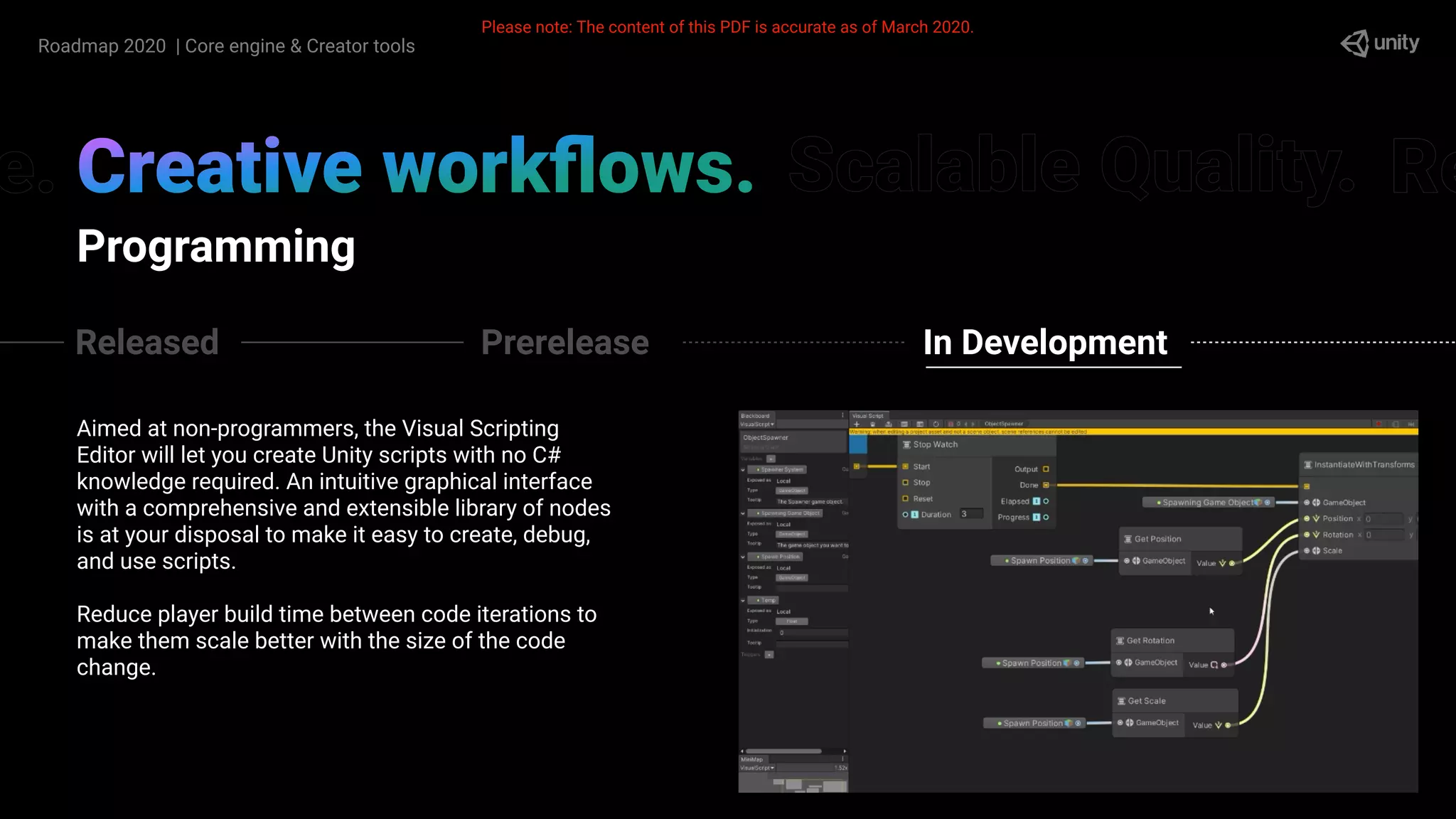The width and height of the screenshot is (1456, 819).
Task: Select the Prerelease roadmap stage
Action: click(x=565, y=342)
